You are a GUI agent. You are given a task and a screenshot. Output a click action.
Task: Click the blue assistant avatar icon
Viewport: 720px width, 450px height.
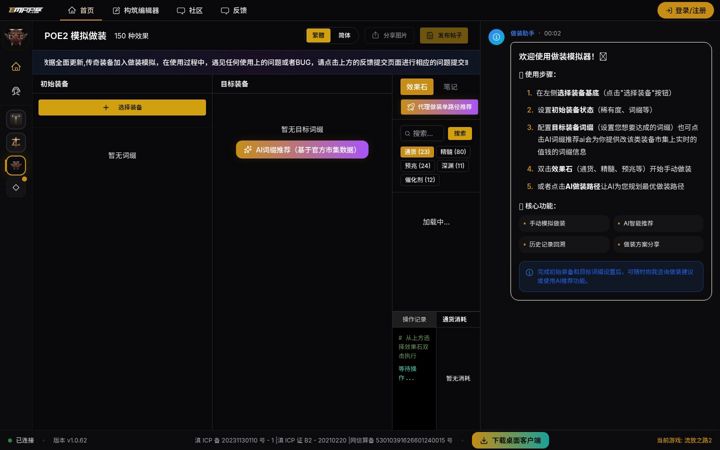(x=496, y=37)
